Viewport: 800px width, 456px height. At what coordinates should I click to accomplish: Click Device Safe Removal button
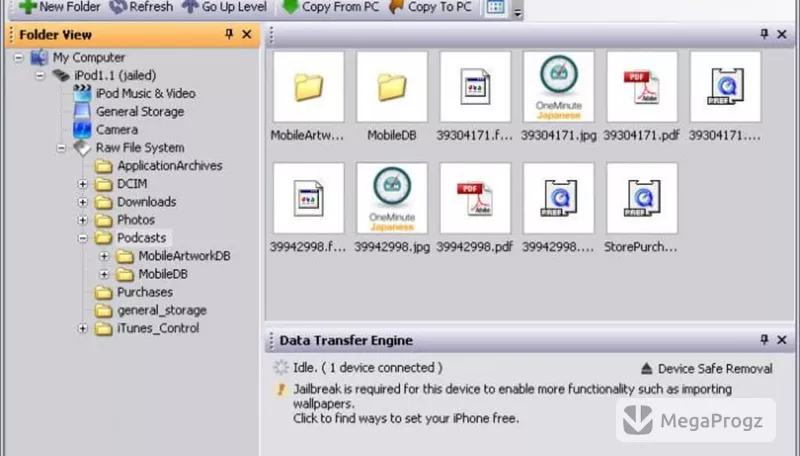coord(707,369)
